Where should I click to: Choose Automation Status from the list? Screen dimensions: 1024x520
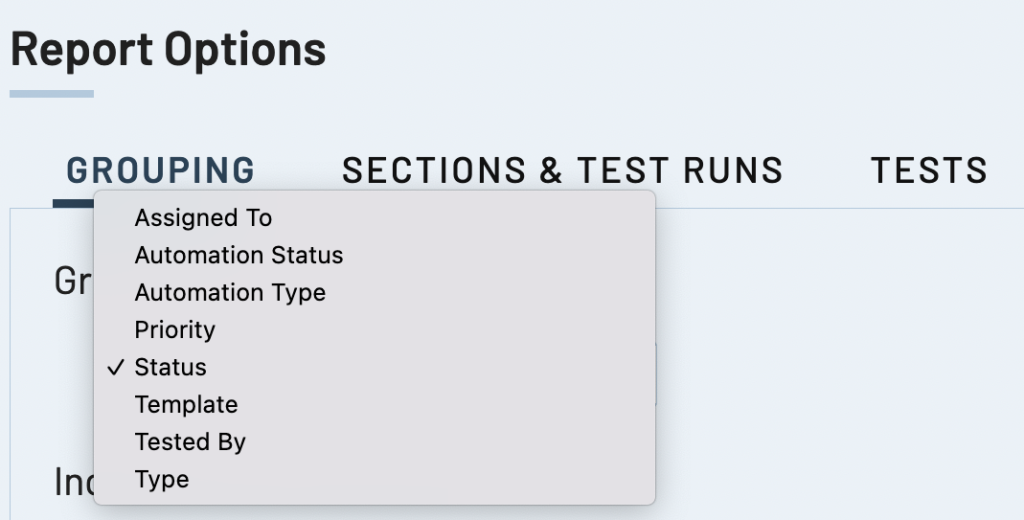pyautogui.click(x=239, y=255)
